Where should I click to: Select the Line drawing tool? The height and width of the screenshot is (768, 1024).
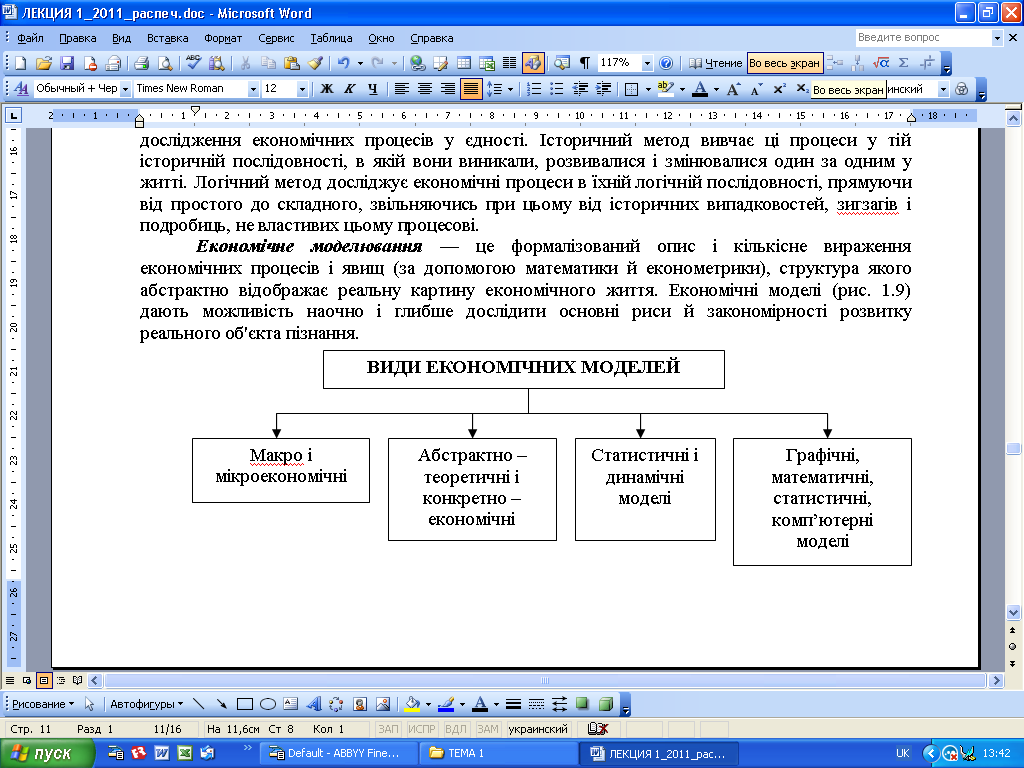[x=199, y=704]
